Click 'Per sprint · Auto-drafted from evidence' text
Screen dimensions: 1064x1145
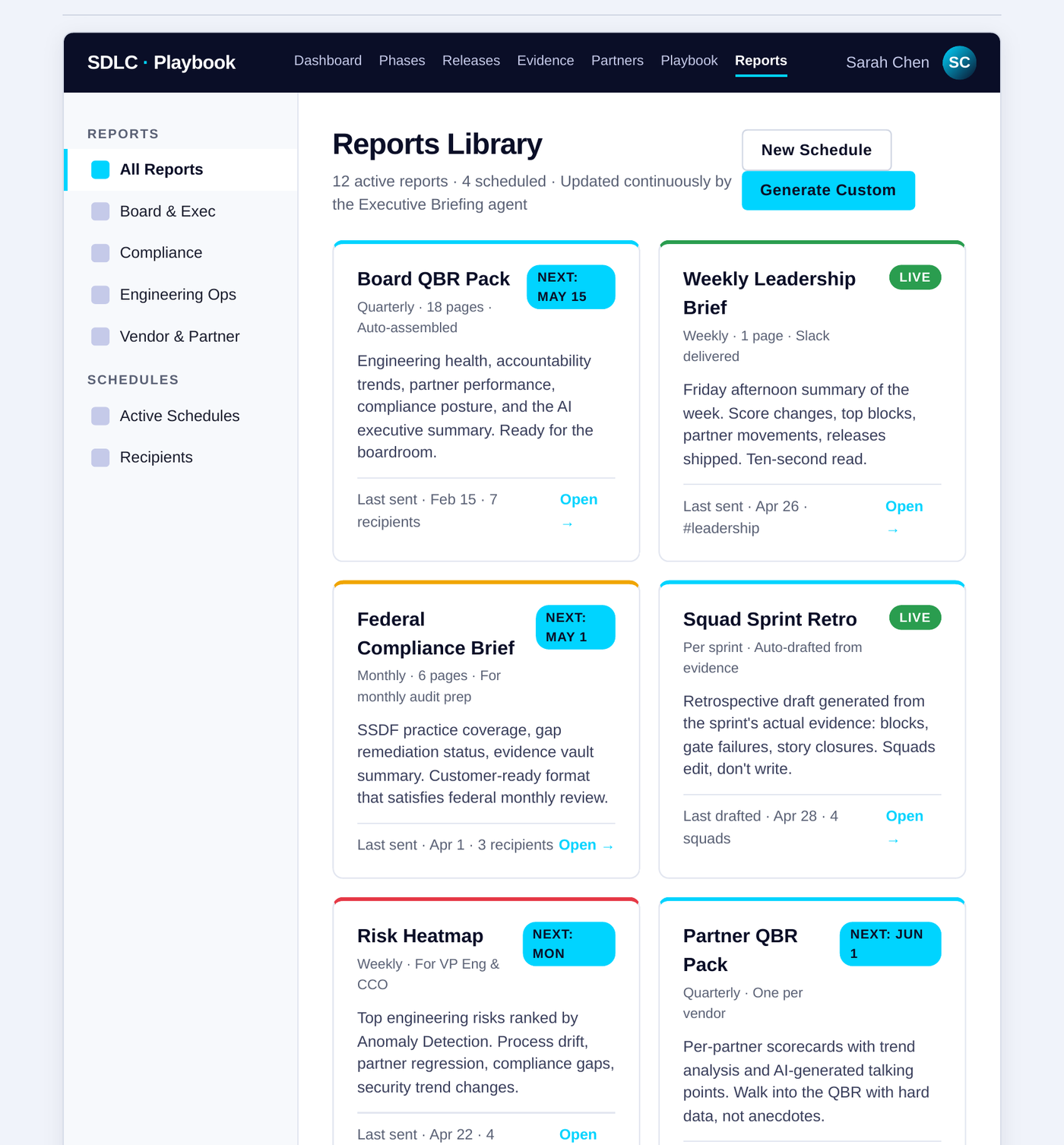772,658
